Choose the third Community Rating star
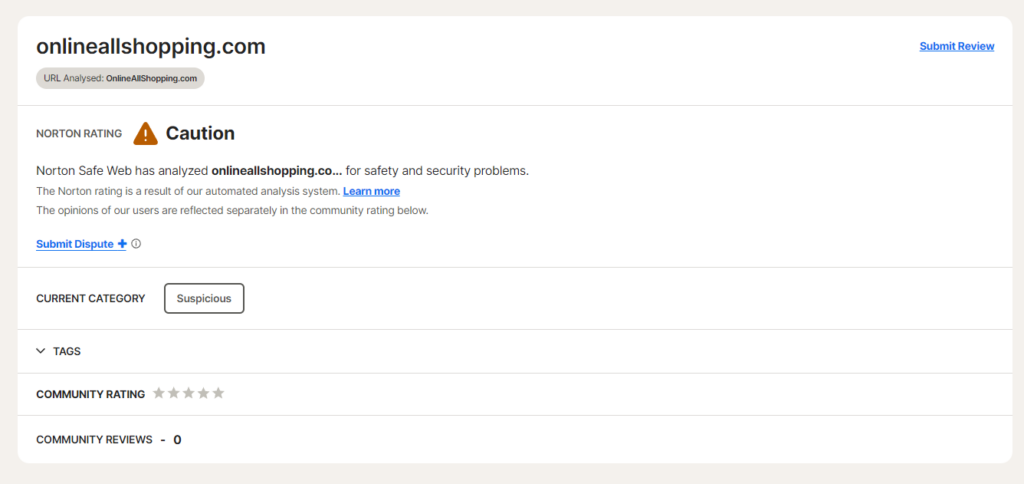The image size is (1024, 484). [188, 393]
